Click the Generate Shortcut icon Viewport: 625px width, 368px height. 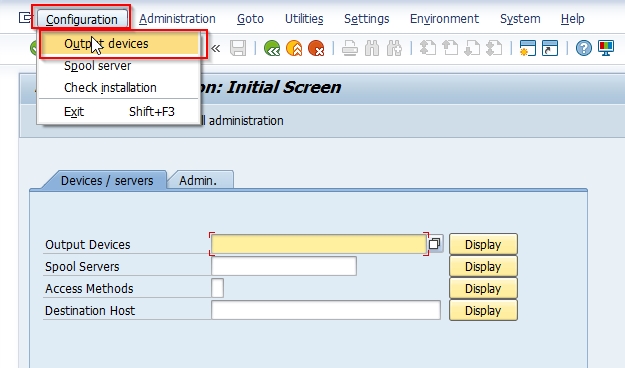550,49
